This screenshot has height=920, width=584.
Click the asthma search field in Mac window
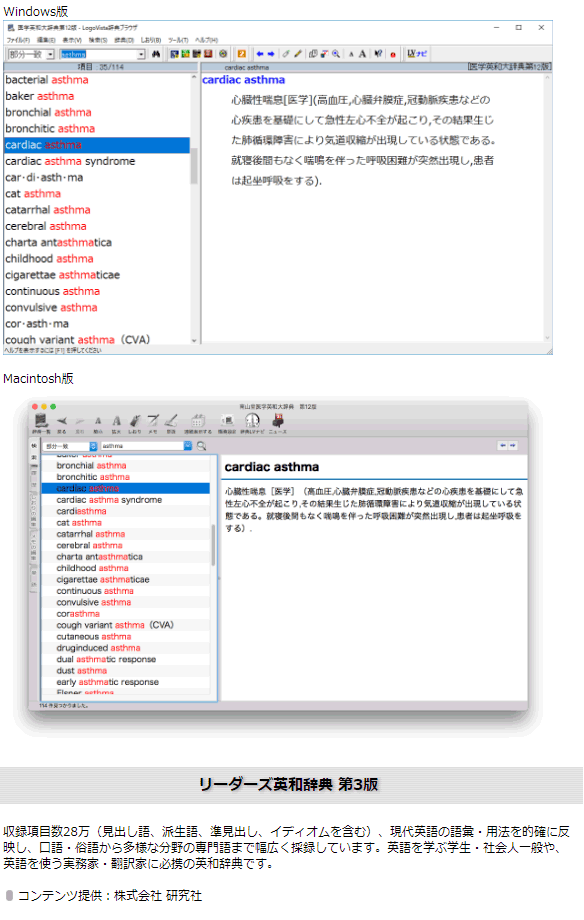tap(143, 447)
